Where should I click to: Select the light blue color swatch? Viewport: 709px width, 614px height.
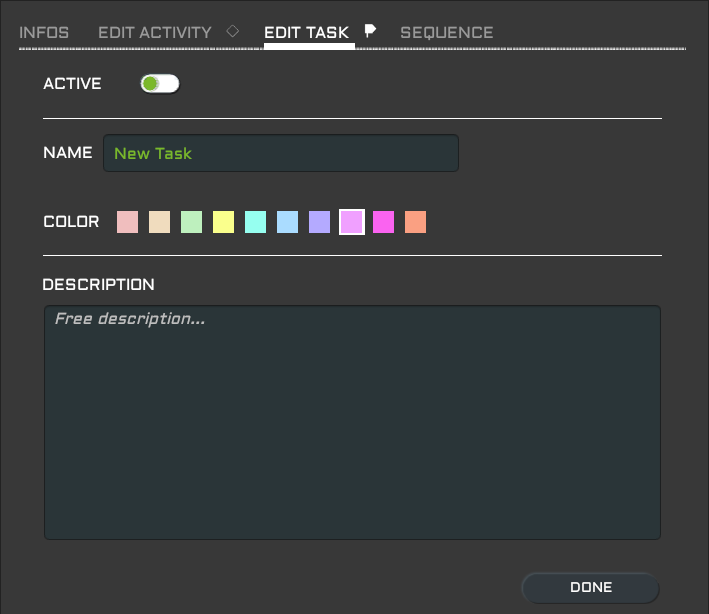pos(288,222)
